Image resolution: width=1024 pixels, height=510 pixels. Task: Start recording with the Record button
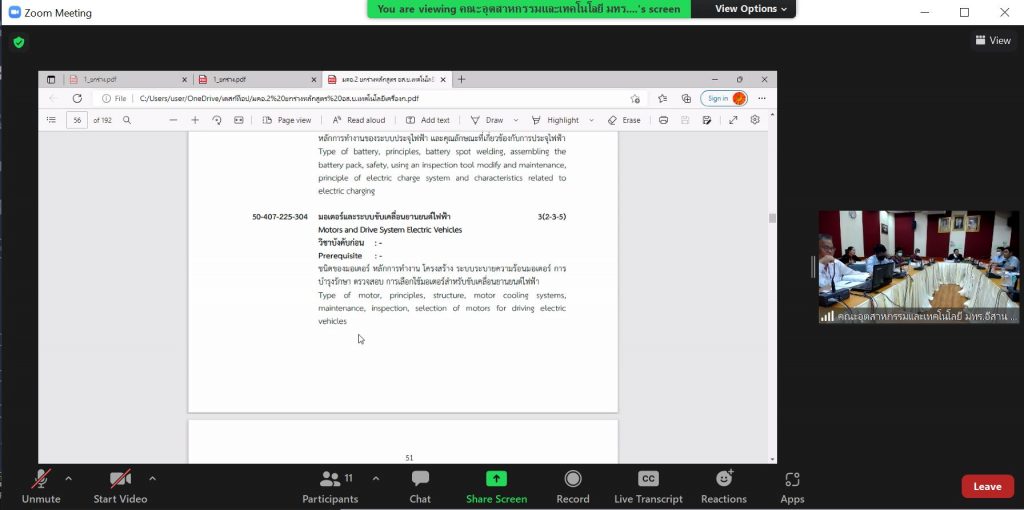(572, 487)
